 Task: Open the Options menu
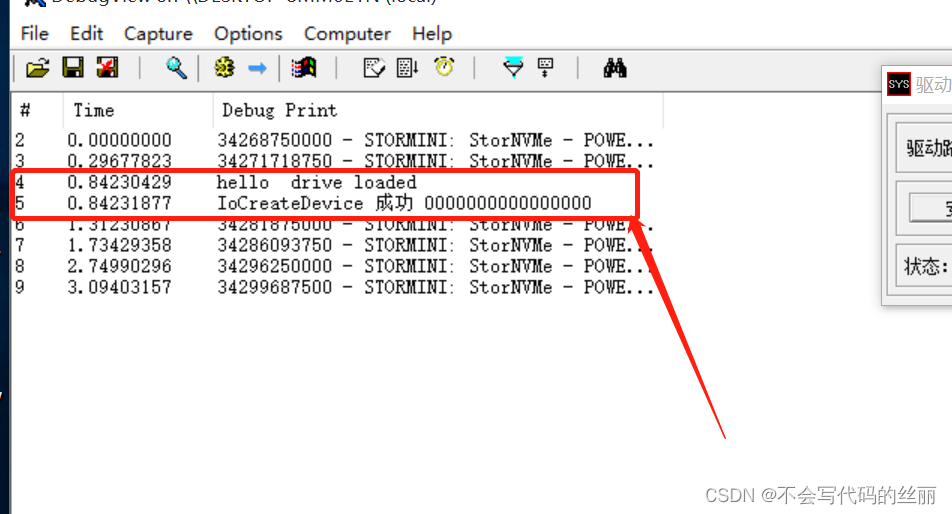(x=248, y=34)
